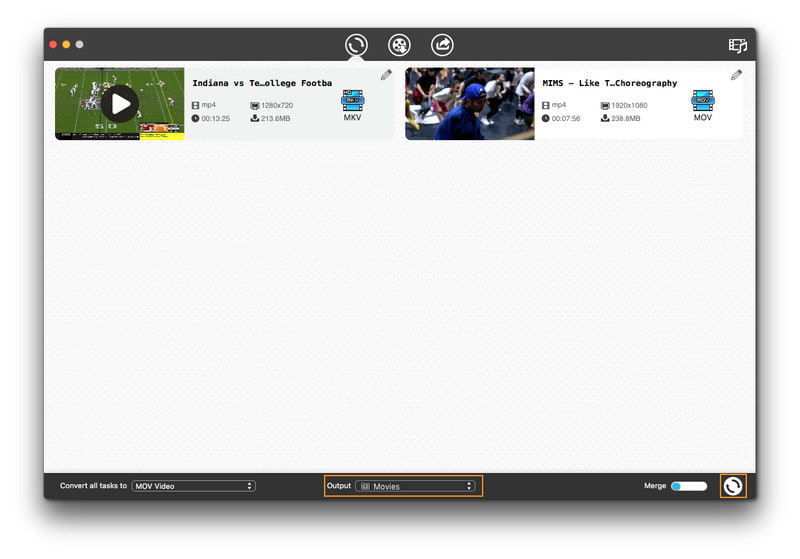Edit the Indiana vs Te..ollege Footba video
Image resolution: width=800 pixels, height=559 pixels.
click(386, 75)
